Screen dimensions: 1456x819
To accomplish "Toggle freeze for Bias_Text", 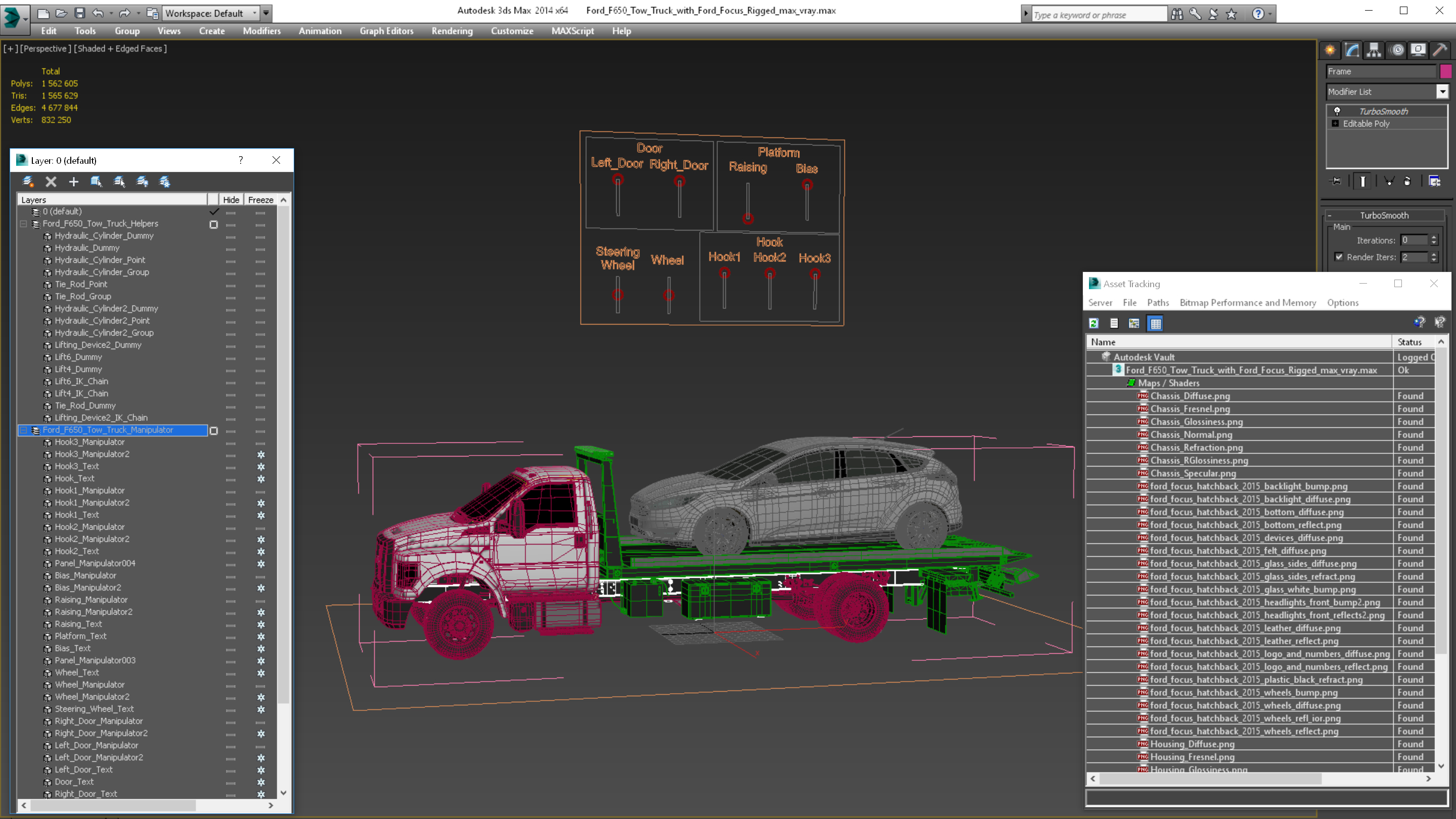I will click(260, 648).
